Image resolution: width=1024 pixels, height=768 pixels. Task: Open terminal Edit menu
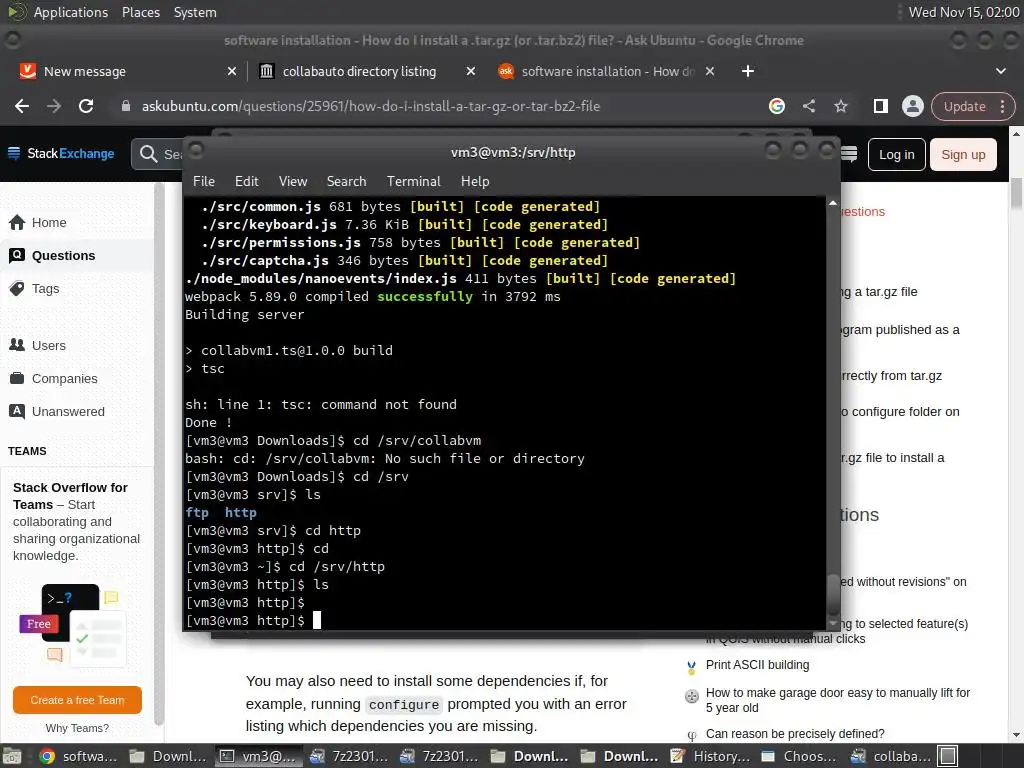pyautogui.click(x=246, y=182)
